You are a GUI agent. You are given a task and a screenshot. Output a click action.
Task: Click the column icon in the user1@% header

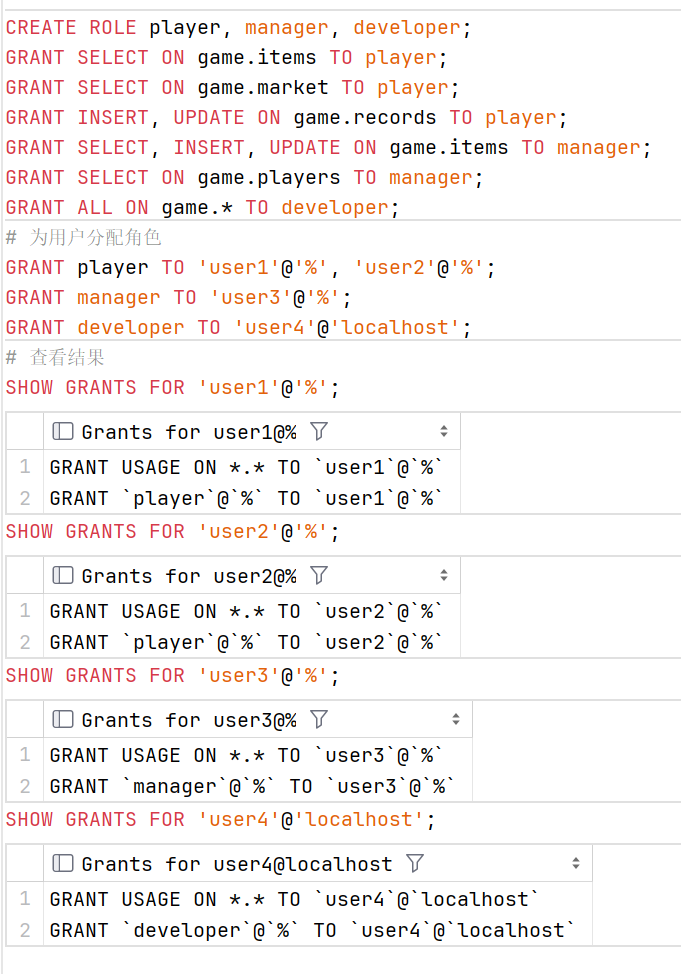(x=63, y=431)
